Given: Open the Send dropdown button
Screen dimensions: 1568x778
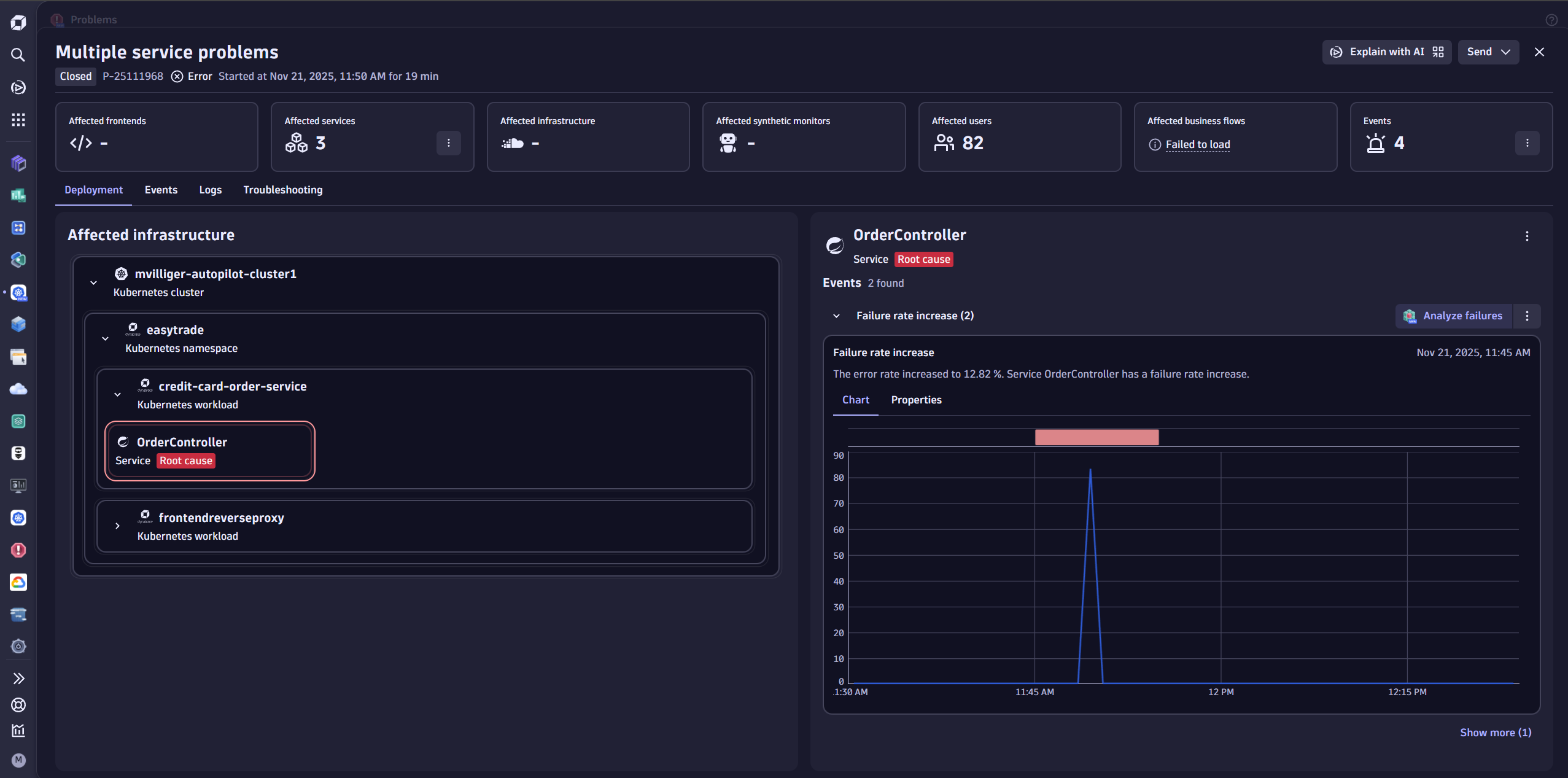Looking at the screenshot, I should point(1488,52).
